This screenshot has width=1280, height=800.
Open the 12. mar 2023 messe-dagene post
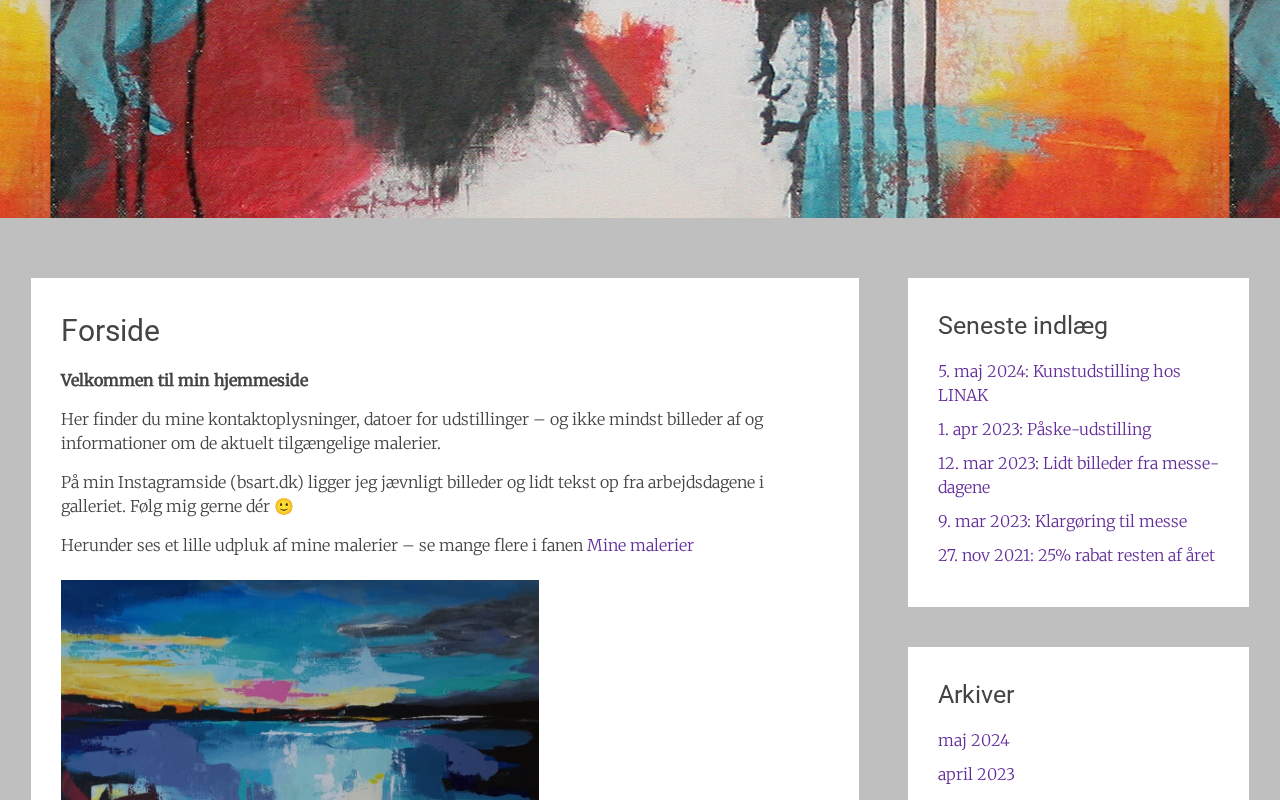pos(1078,475)
